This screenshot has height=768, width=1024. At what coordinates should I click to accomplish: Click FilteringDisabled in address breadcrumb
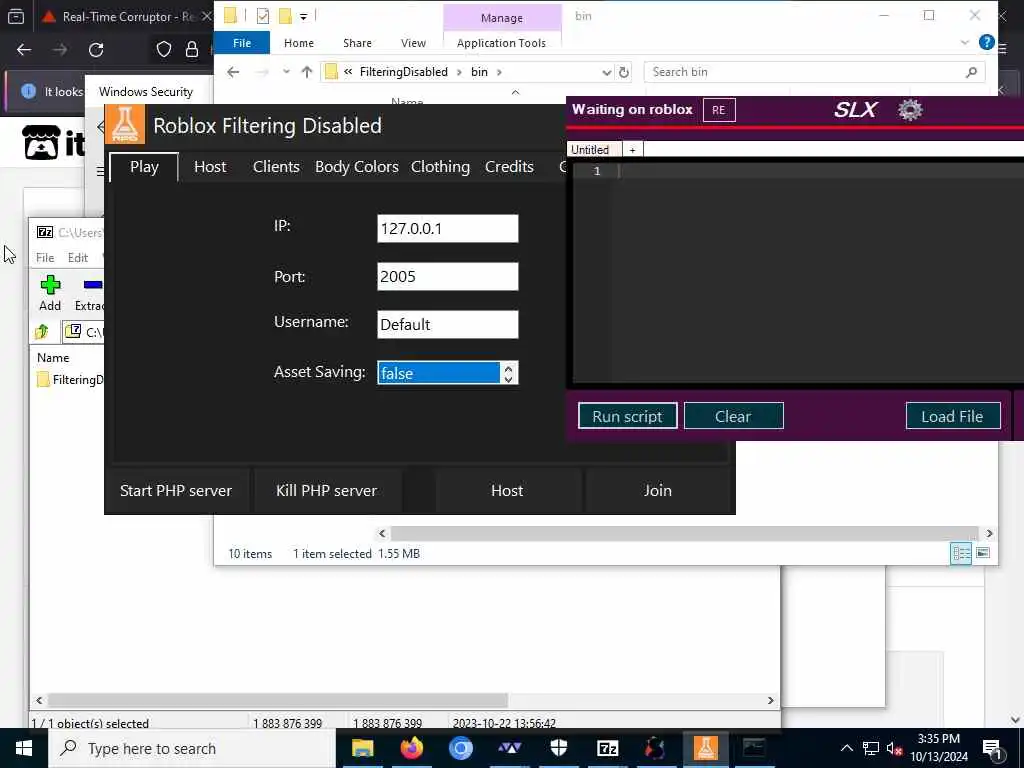click(404, 72)
